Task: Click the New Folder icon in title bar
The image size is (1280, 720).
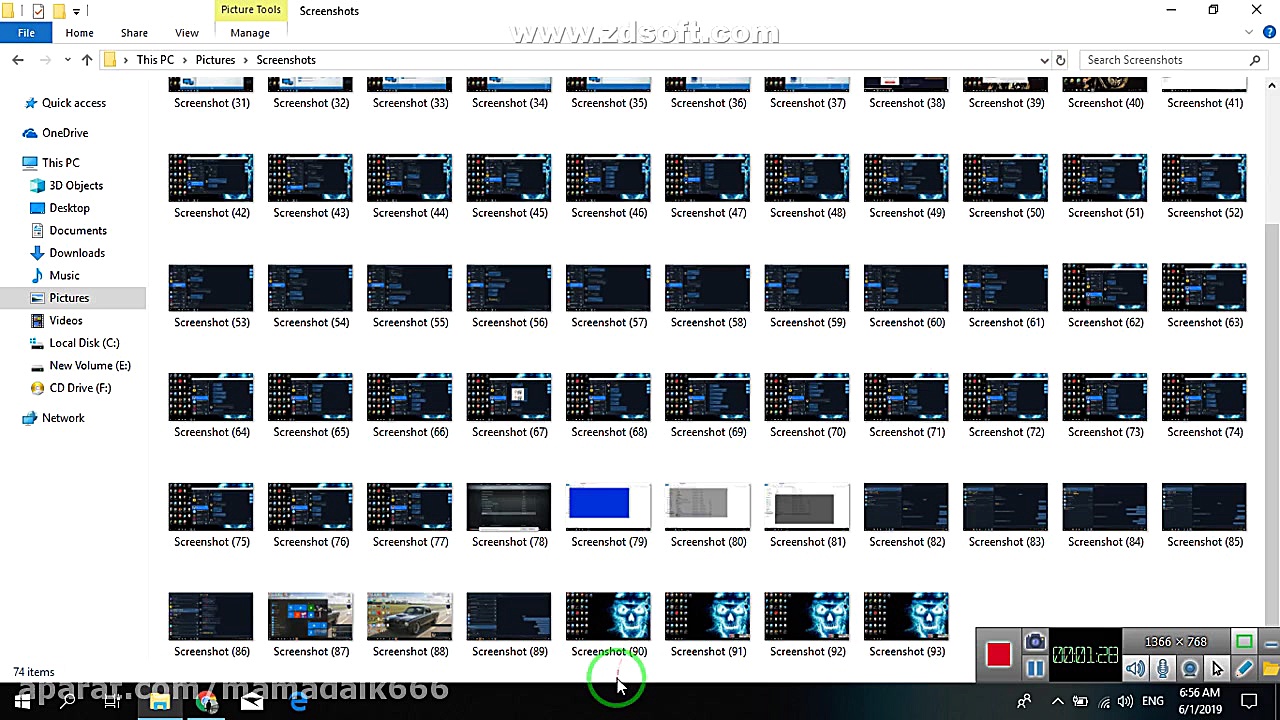Action: [x=58, y=11]
